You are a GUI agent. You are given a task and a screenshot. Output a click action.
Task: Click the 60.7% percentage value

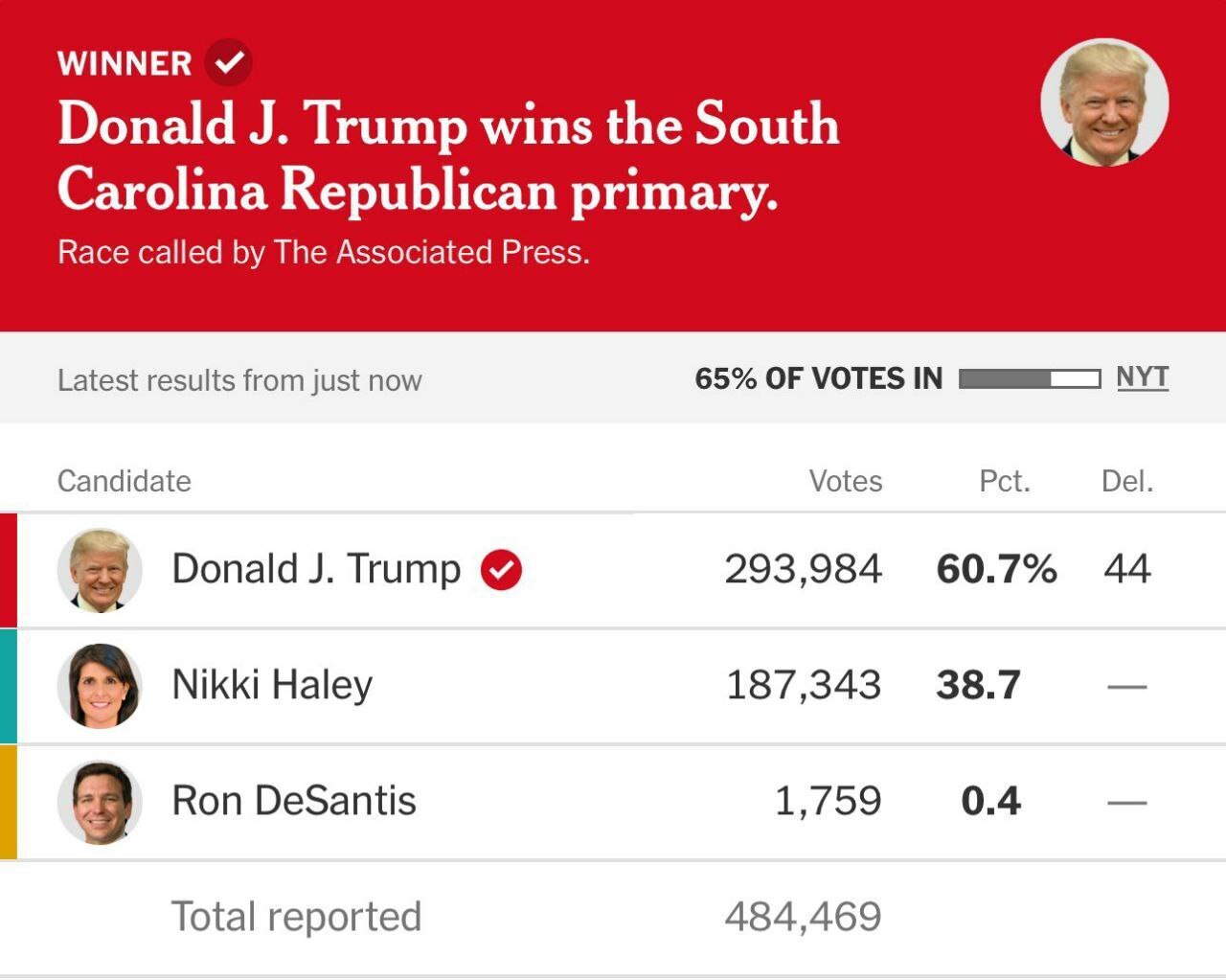996,570
